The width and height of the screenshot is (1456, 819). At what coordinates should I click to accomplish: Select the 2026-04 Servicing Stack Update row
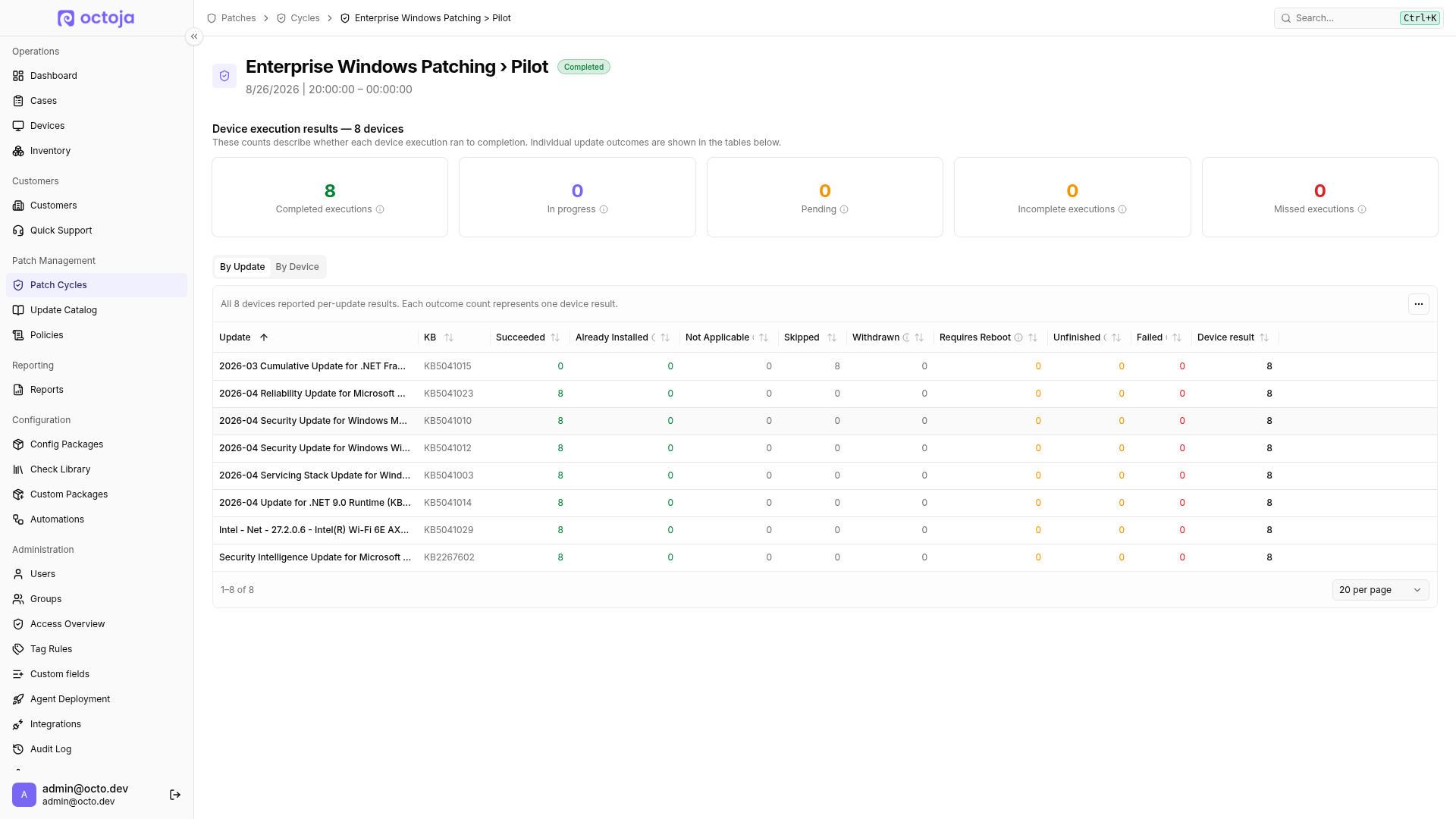pos(824,475)
